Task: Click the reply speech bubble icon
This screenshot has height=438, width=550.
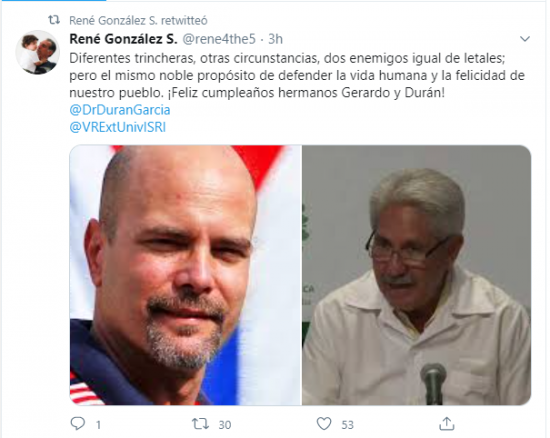Action: pyautogui.click(x=78, y=423)
